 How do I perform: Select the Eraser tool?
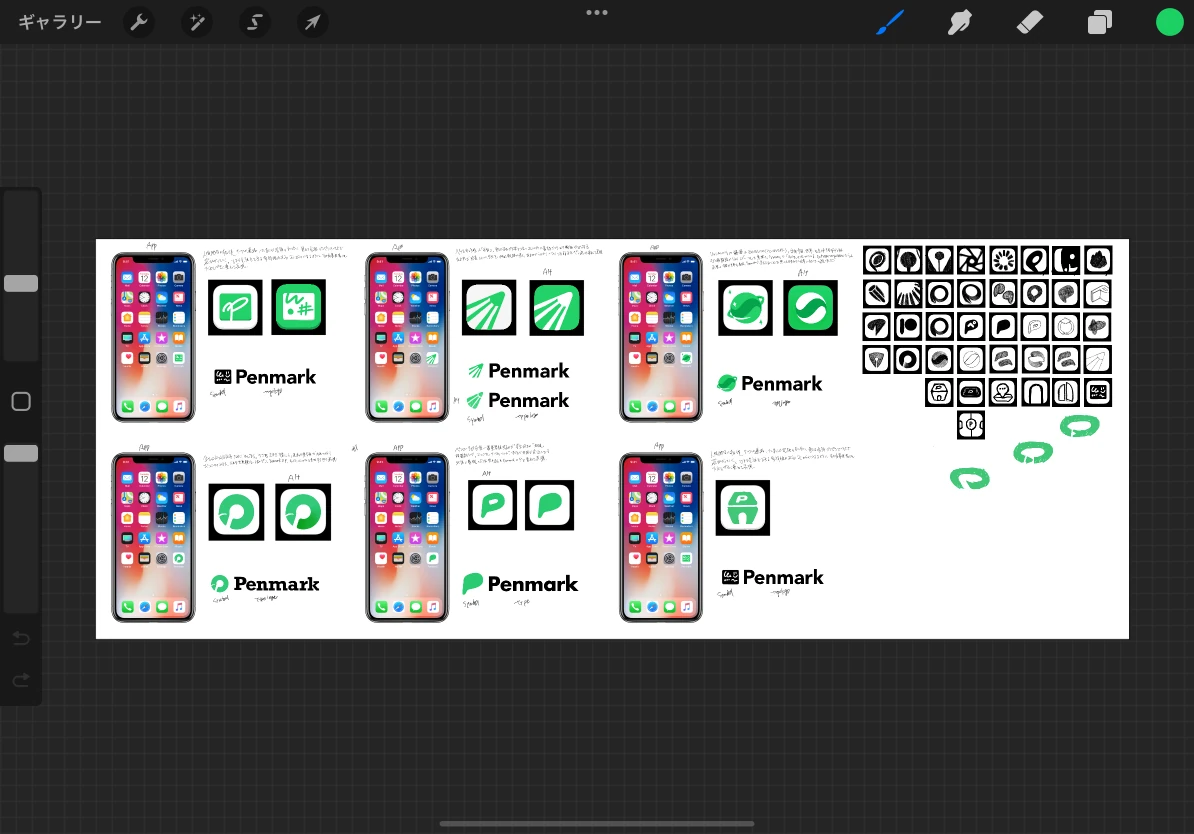click(x=1030, y=22)
